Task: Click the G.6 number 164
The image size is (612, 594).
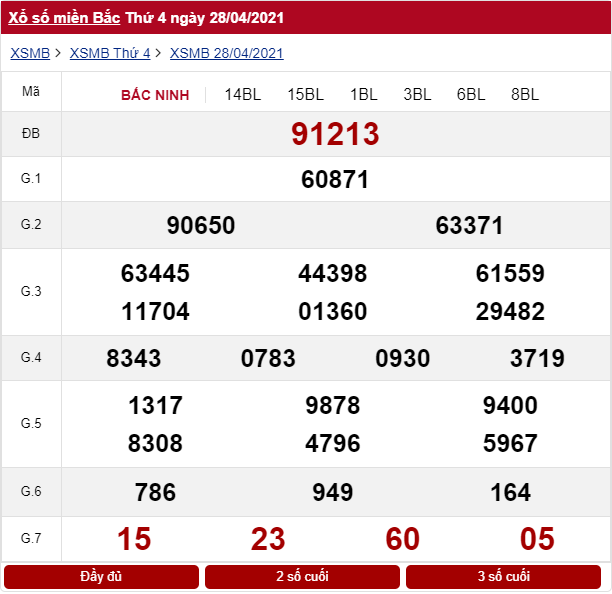Action: 510,492
